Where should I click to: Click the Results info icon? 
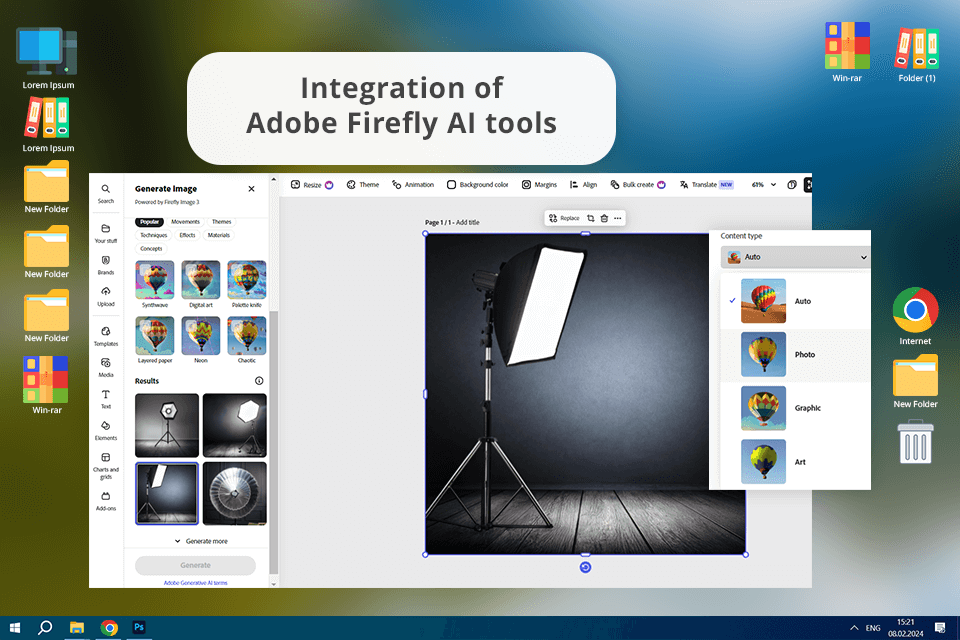coord(259,381)
